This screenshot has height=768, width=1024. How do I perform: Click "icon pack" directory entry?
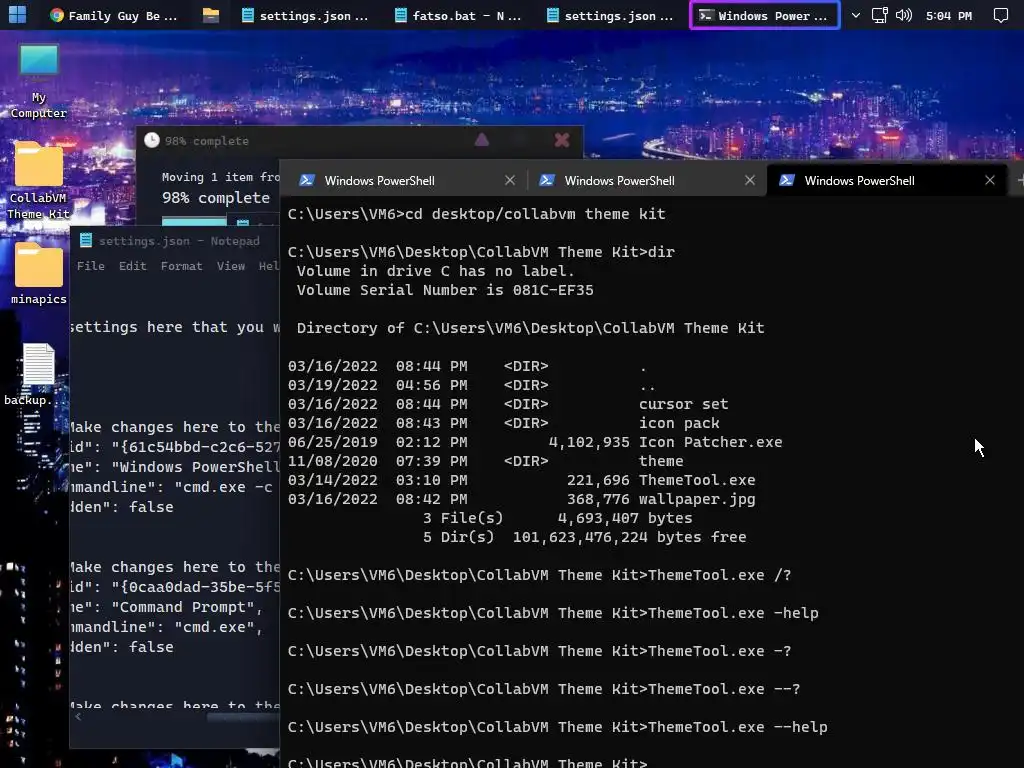(x=679, y=423)
